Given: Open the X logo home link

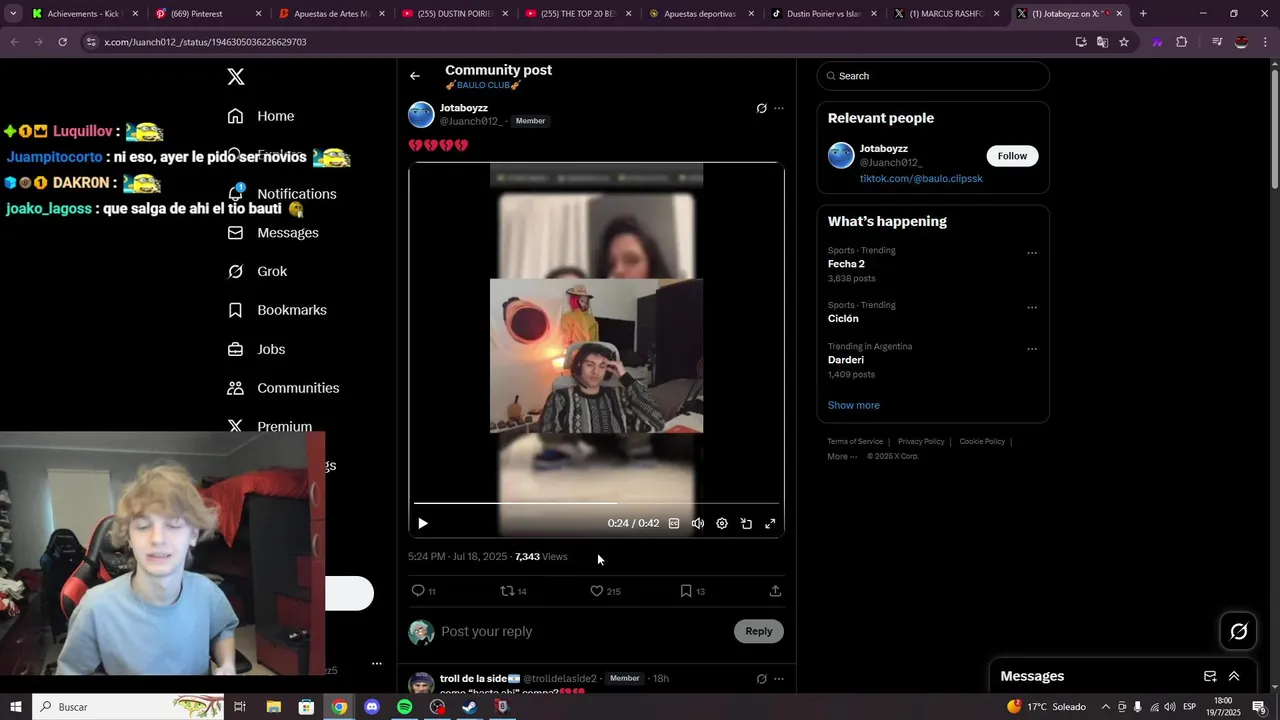Looking at the screenshot, I should click(x=236, y=77).
